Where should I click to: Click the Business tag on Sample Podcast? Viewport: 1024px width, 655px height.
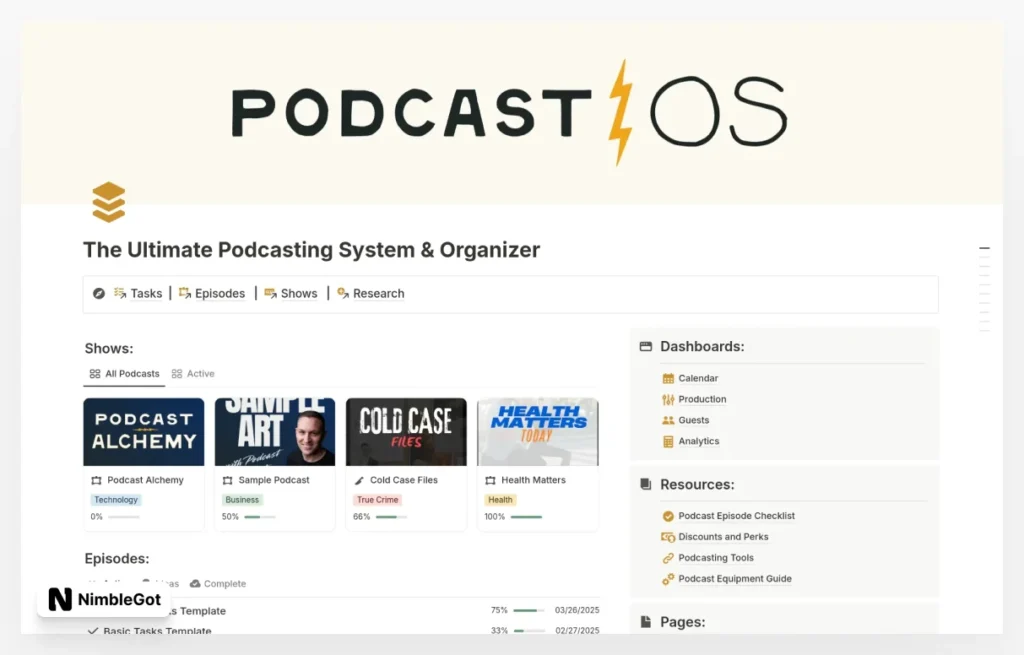point(242,500)
